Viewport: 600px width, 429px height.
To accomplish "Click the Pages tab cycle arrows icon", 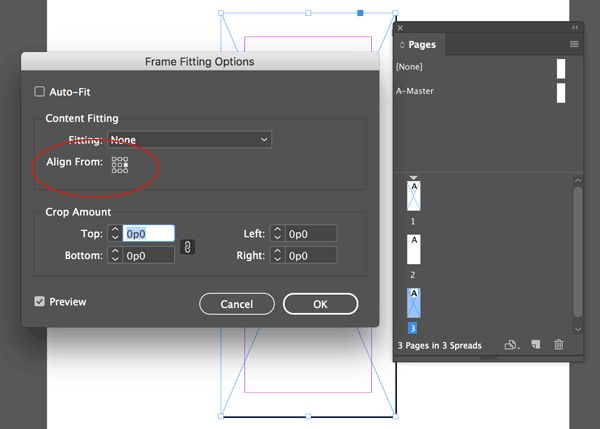I will pyautogui.click(x=402, y=45).
